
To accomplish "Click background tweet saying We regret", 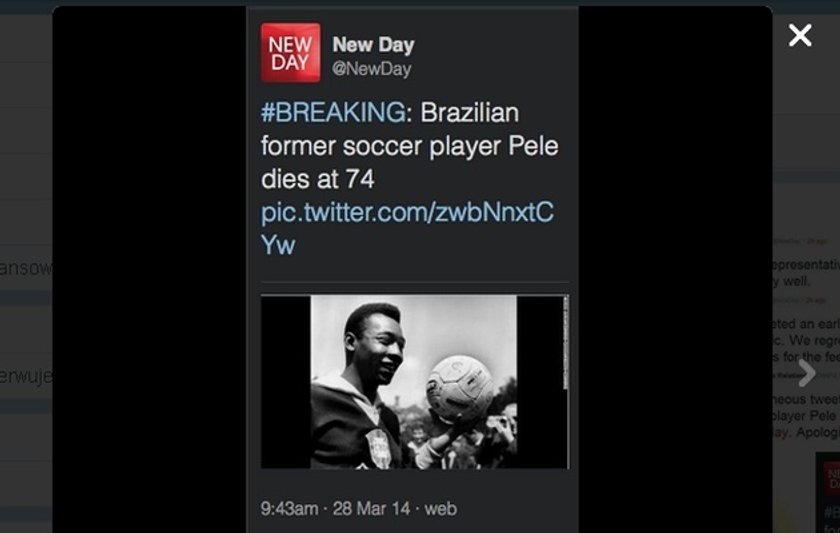I will 806,341.
